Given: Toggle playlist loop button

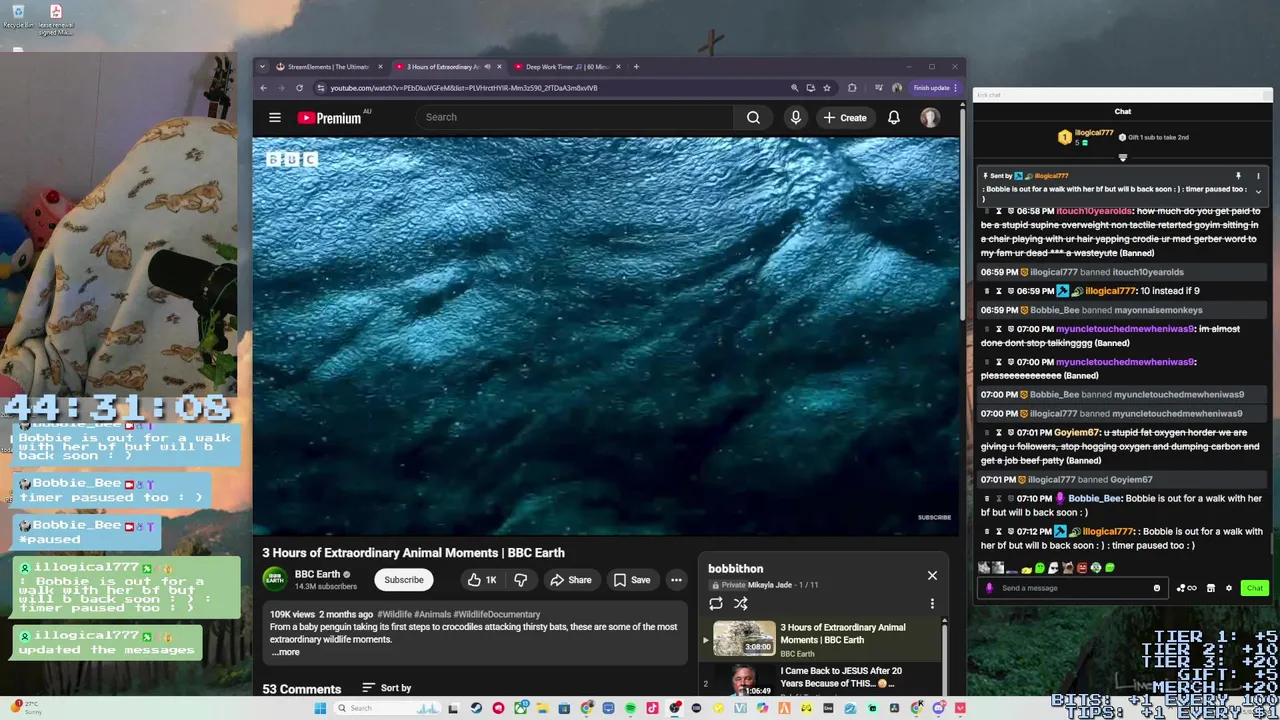Looking at the screenshot, I should [716, 603].
